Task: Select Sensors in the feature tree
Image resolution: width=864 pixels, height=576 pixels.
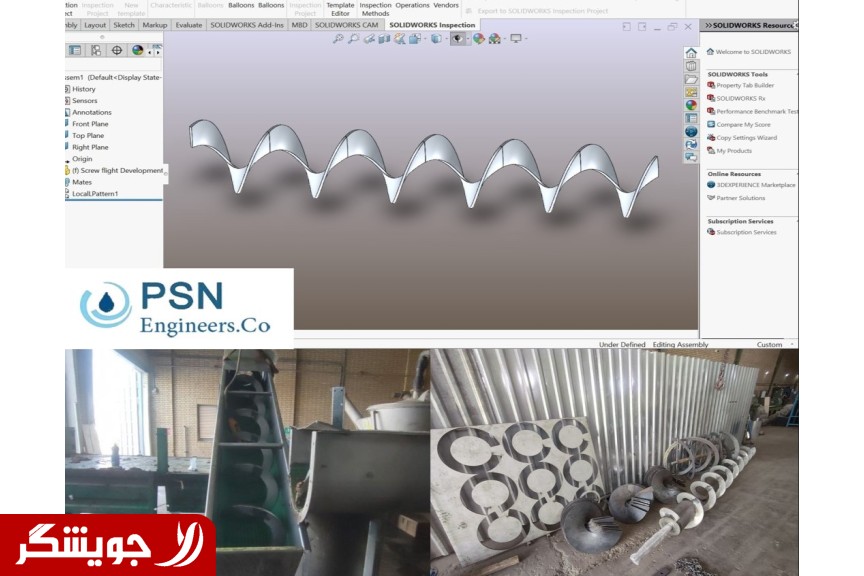Action: pyautogui.click(x=84, y=100)
